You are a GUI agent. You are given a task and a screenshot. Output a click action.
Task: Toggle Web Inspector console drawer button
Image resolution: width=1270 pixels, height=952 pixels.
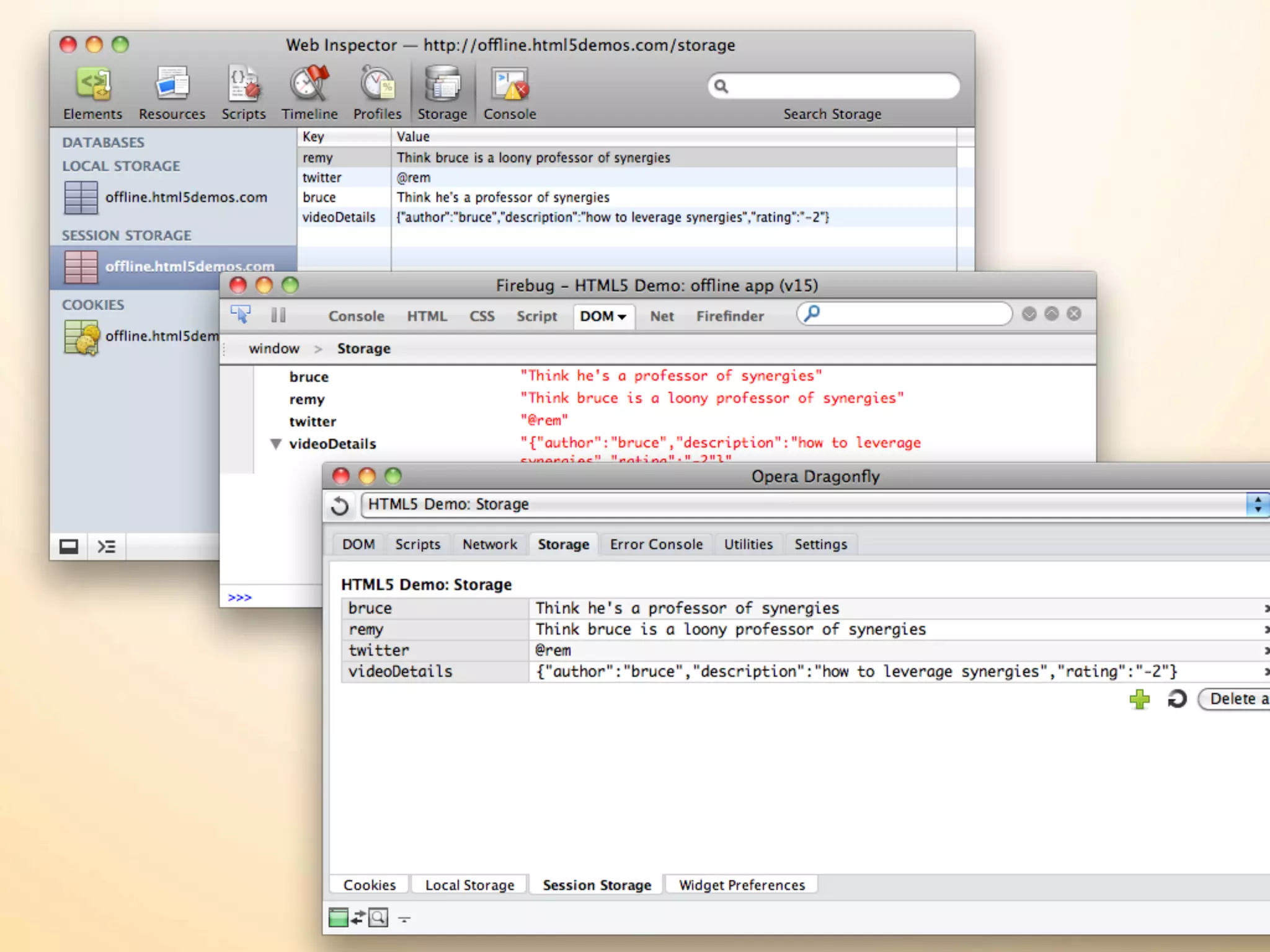pos(107,546)
